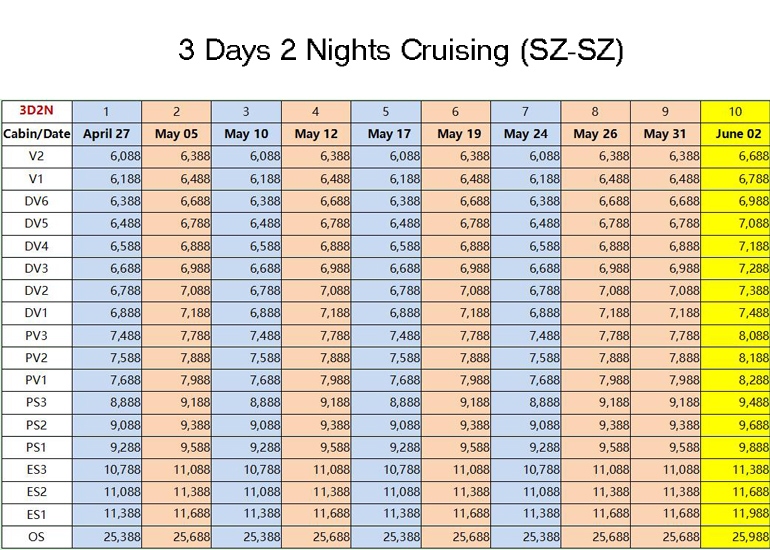Select the 3D2N header cell

(x=36, y=111)
